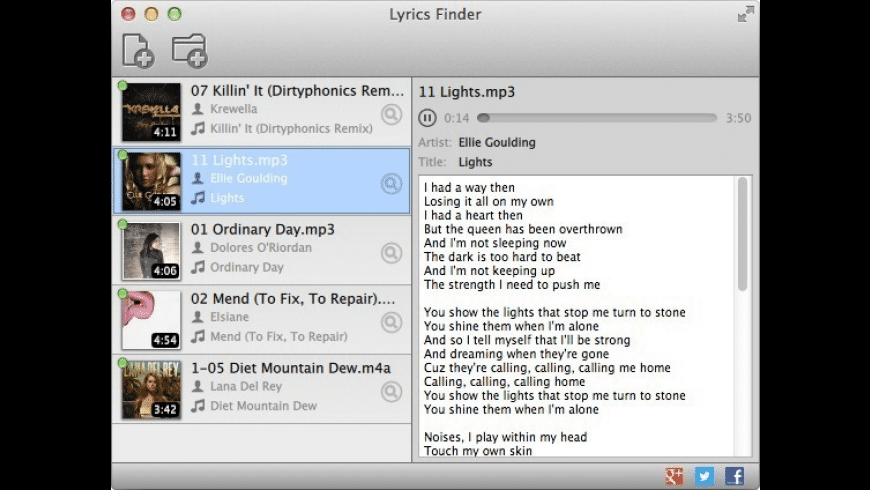This screenshot has width=870, height=490.
Task: Search lyrics for Killin' It row
Action: [391, 114]
